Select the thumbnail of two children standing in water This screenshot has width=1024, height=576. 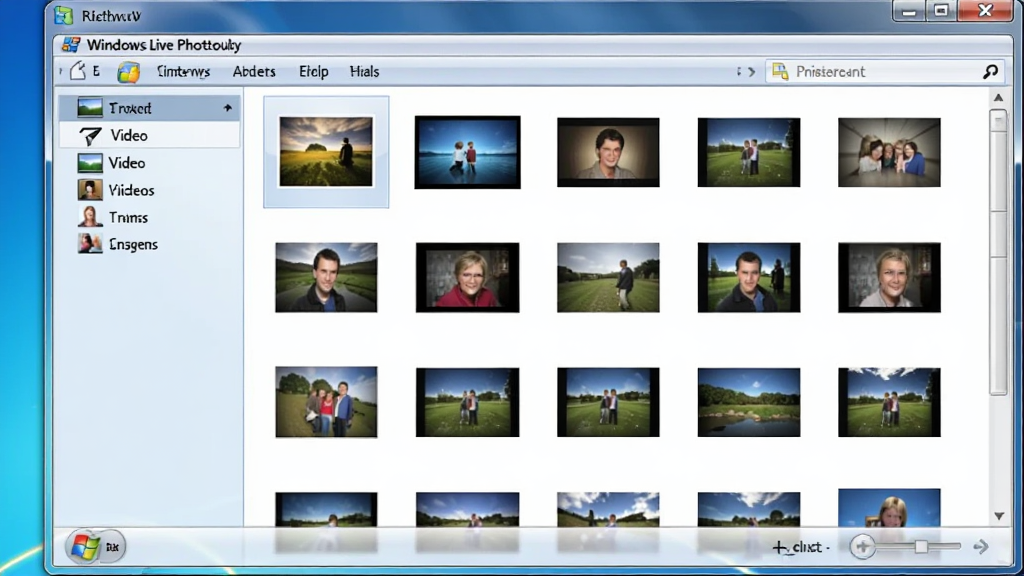pyautogui.click(x=468, y=152)
